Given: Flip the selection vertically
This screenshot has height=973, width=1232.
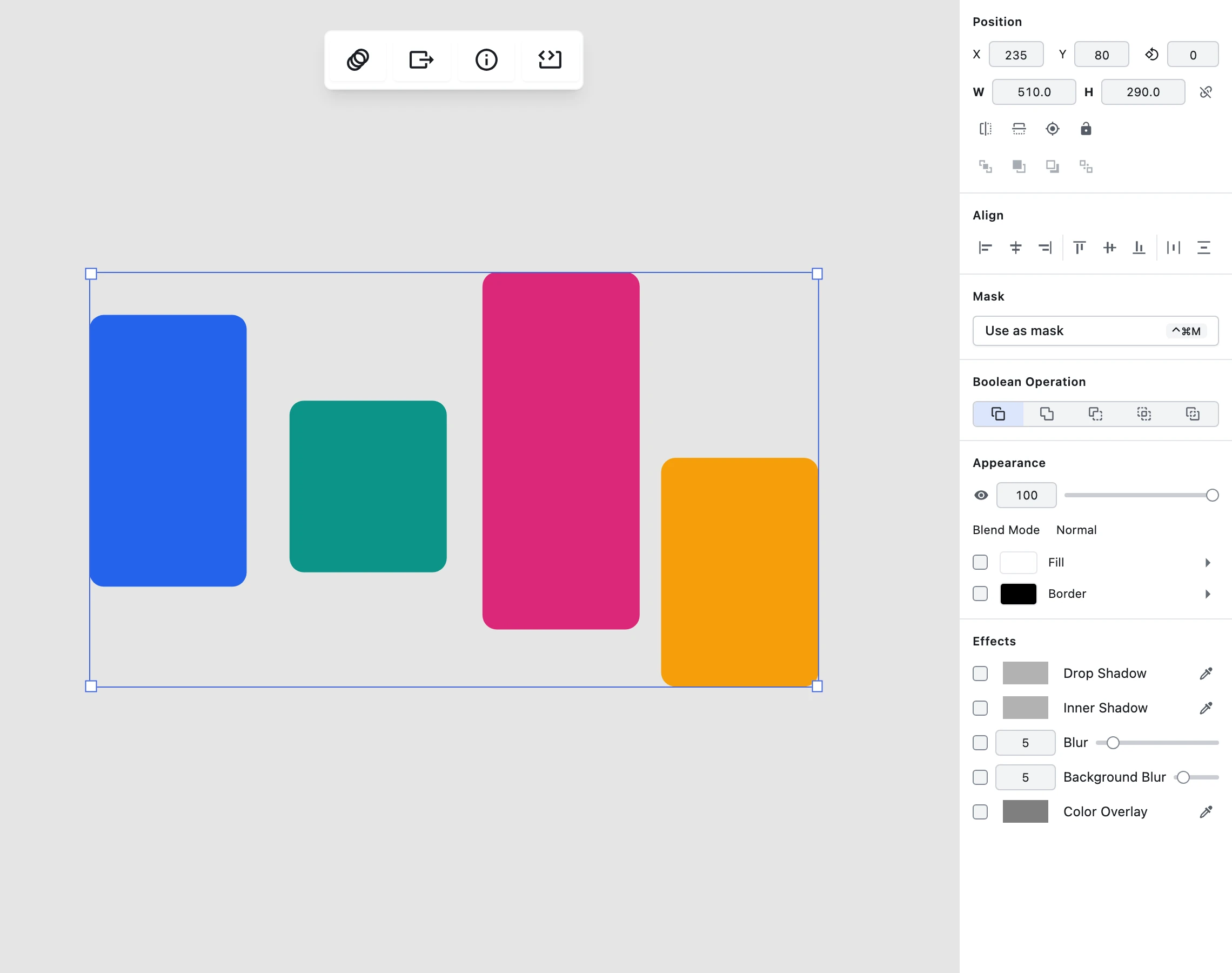Looking at the screenshot, I should click(1019, 129).
